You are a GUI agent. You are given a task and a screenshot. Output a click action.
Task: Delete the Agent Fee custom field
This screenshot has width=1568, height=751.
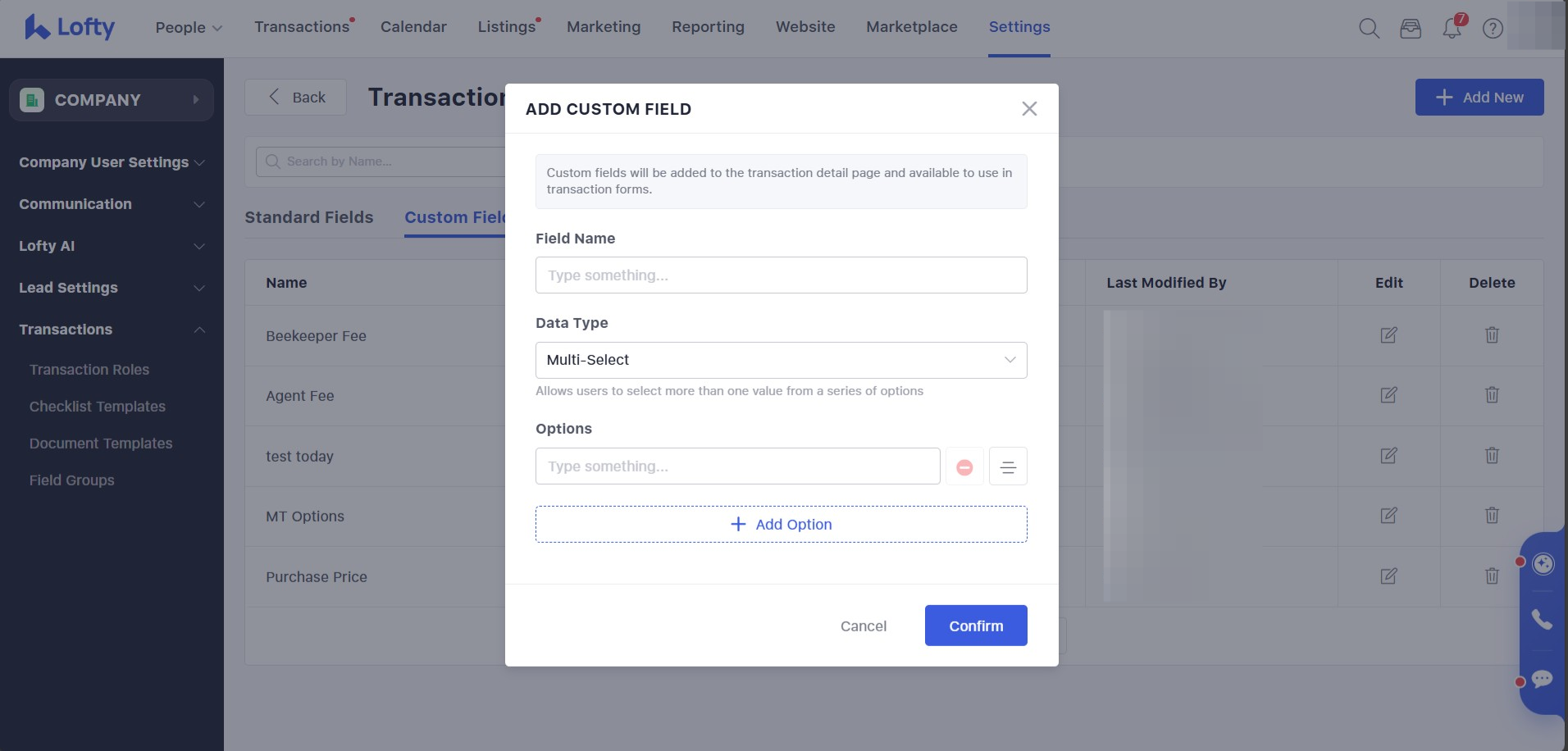[1492, 395]
